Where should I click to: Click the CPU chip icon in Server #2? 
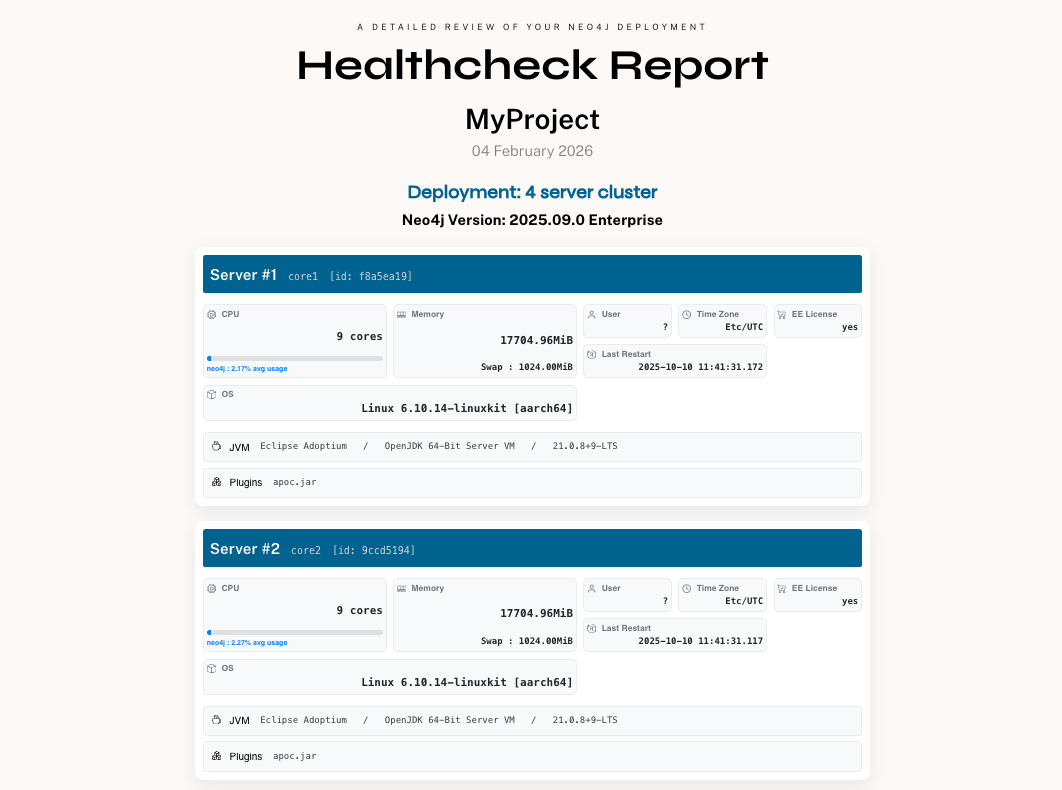(x=211, y=589)
